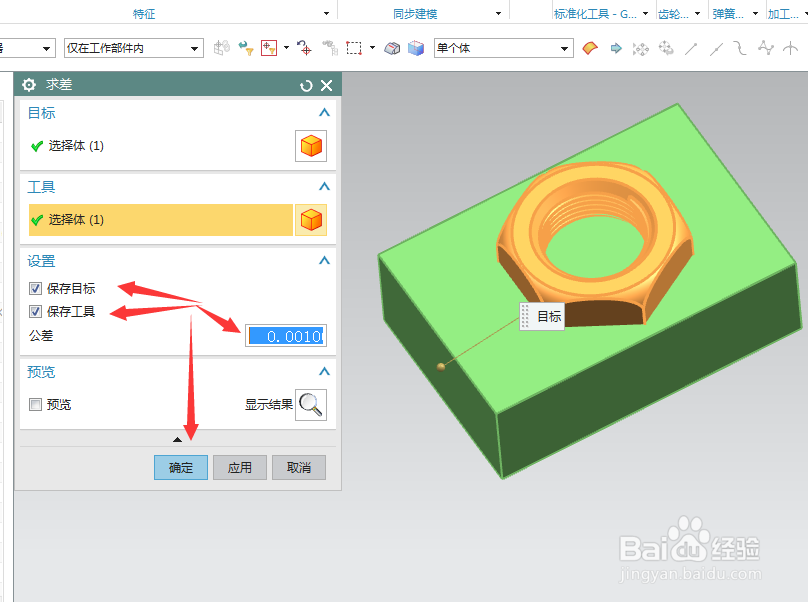The image size is (808, 602).
Task: Click the blue translucent cube icon
Action: pos(416,48)
